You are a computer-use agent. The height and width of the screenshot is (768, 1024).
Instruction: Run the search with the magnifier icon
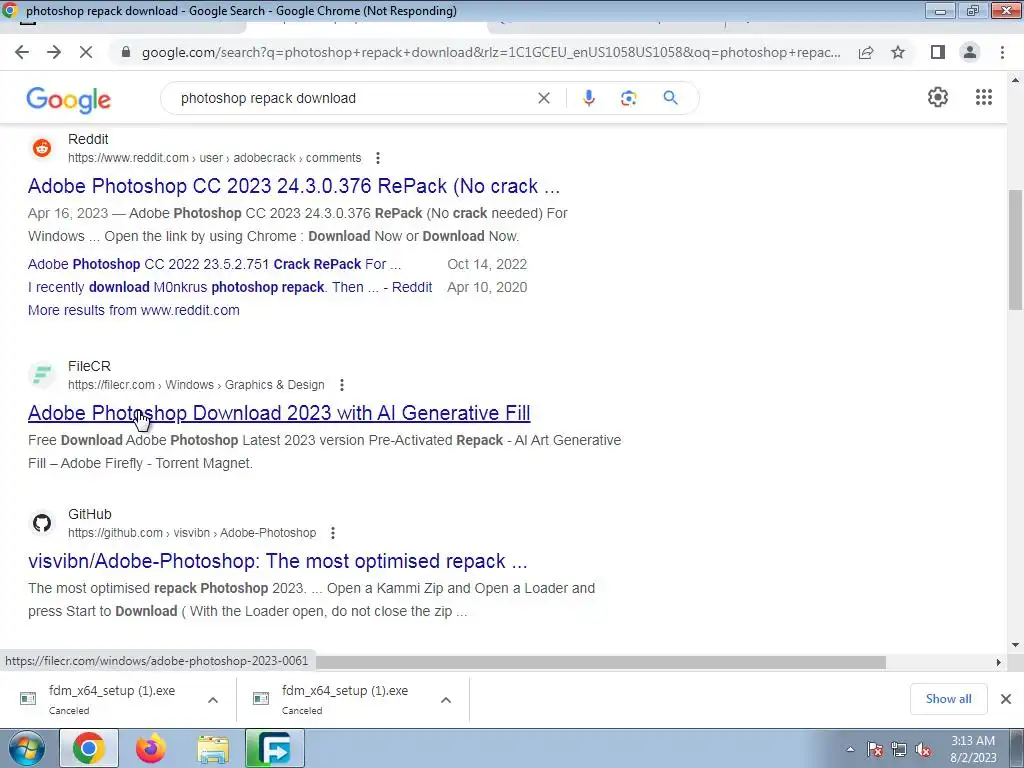coord(670,98)
